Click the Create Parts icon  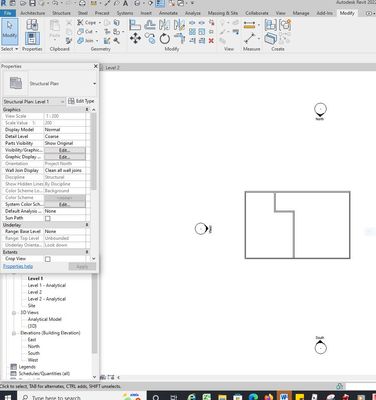click(270, 39)
